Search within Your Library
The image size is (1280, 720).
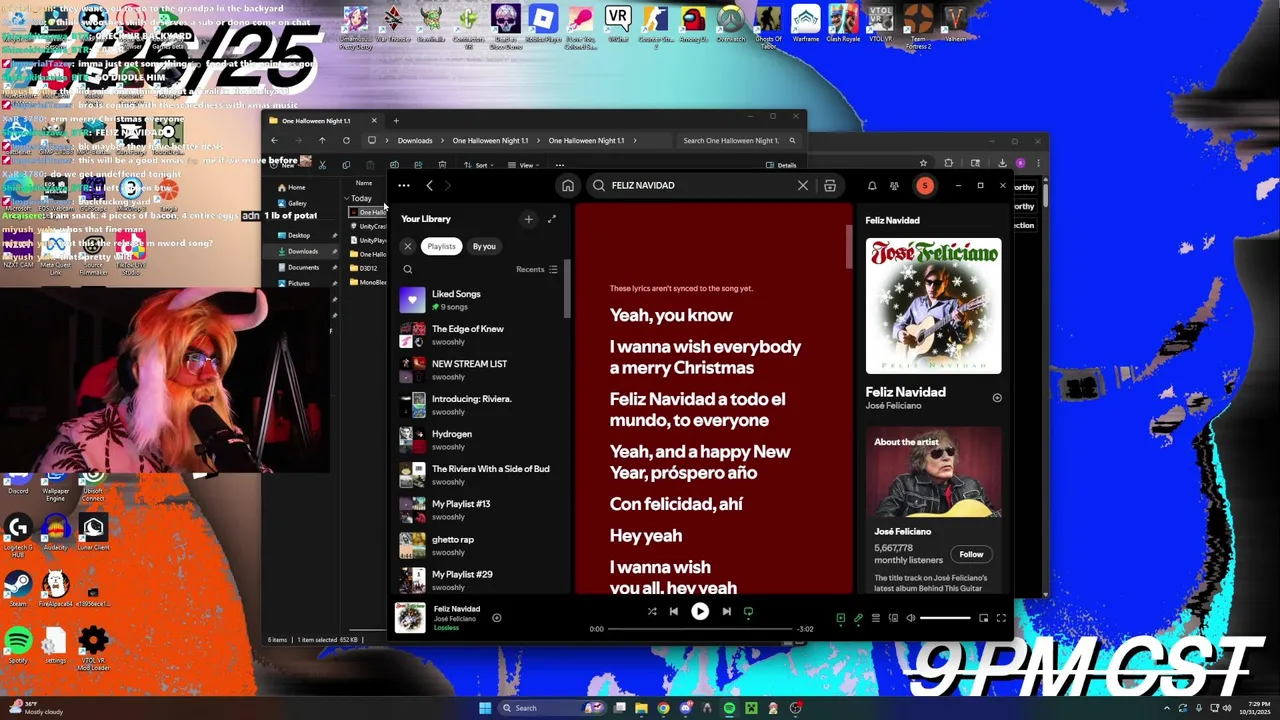[407, 270]
